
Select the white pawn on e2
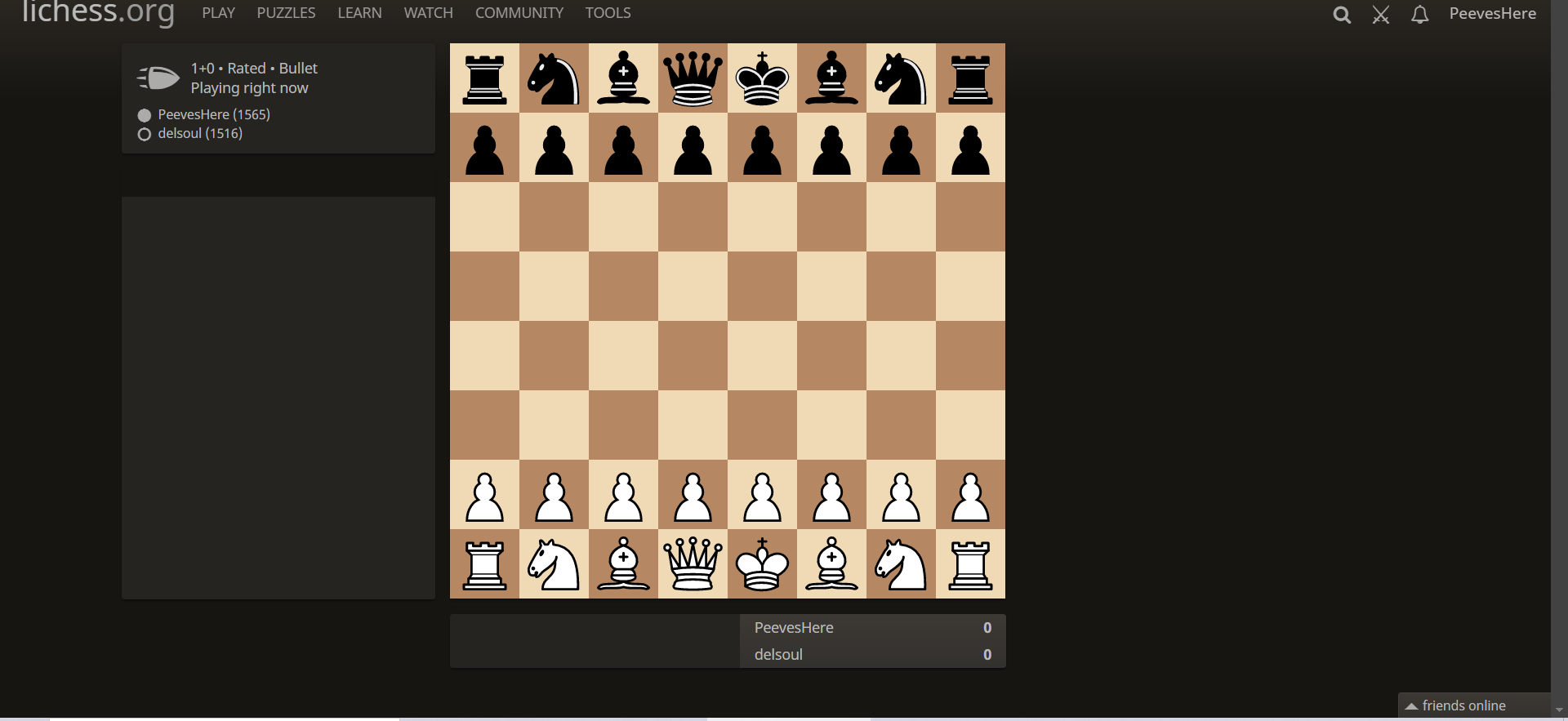[x=762, y=495]
